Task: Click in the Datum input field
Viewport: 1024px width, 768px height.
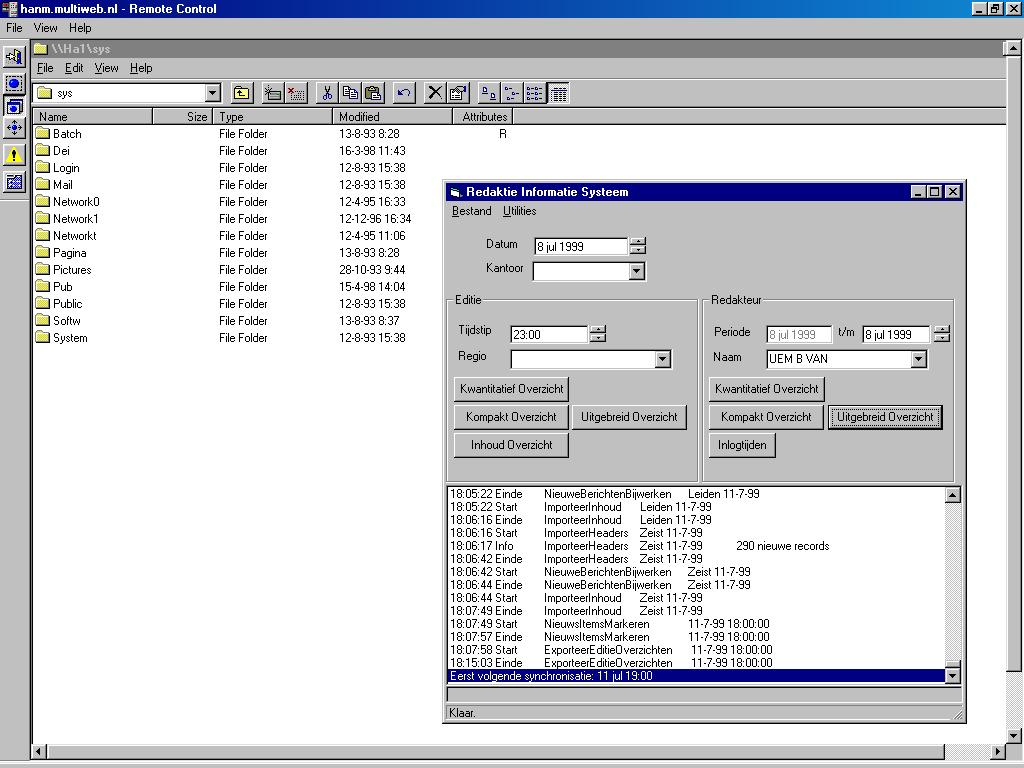Action: pyautogui.click(x=580, y=246)
